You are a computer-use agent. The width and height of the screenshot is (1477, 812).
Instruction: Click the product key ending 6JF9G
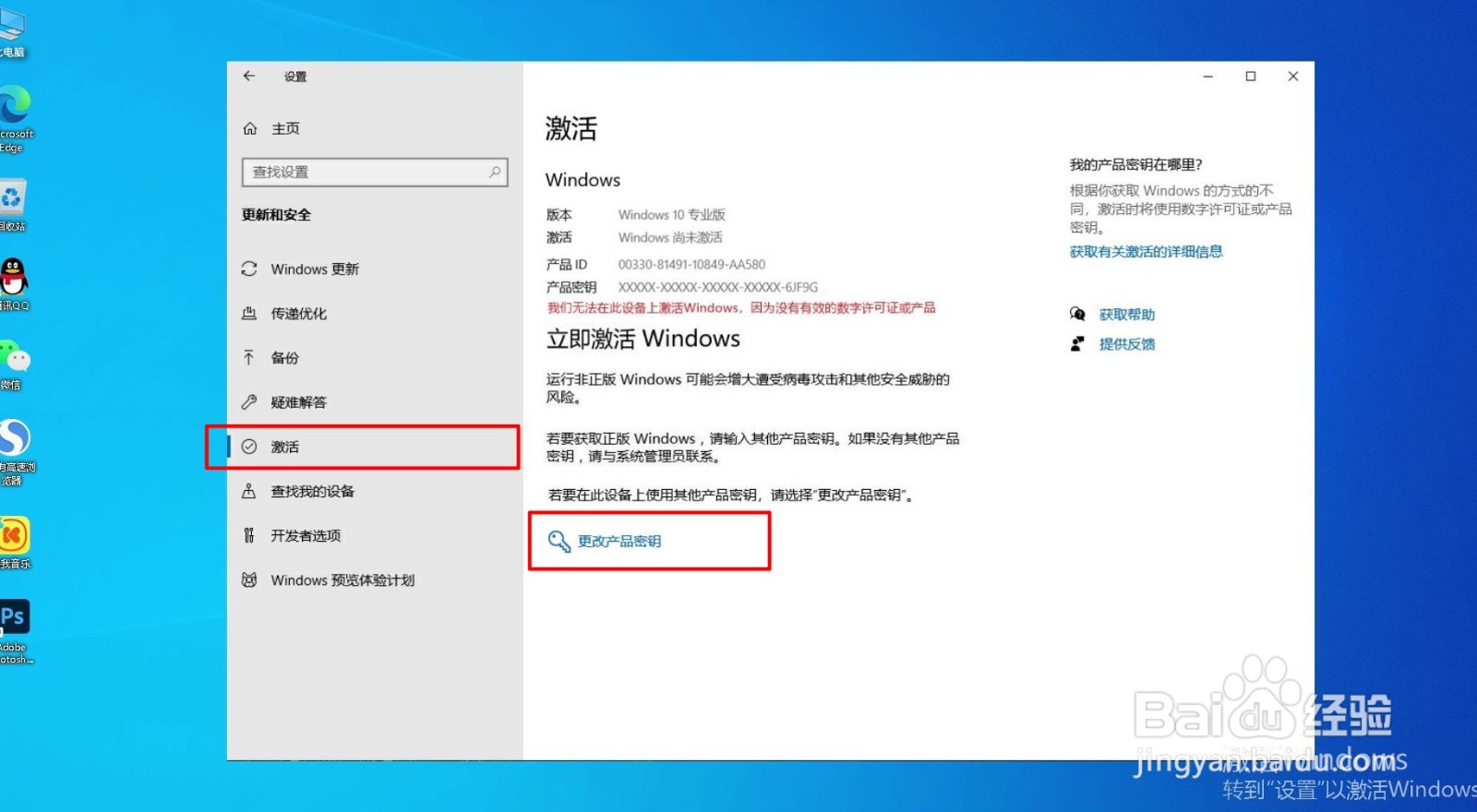click(x=717, y=288)
